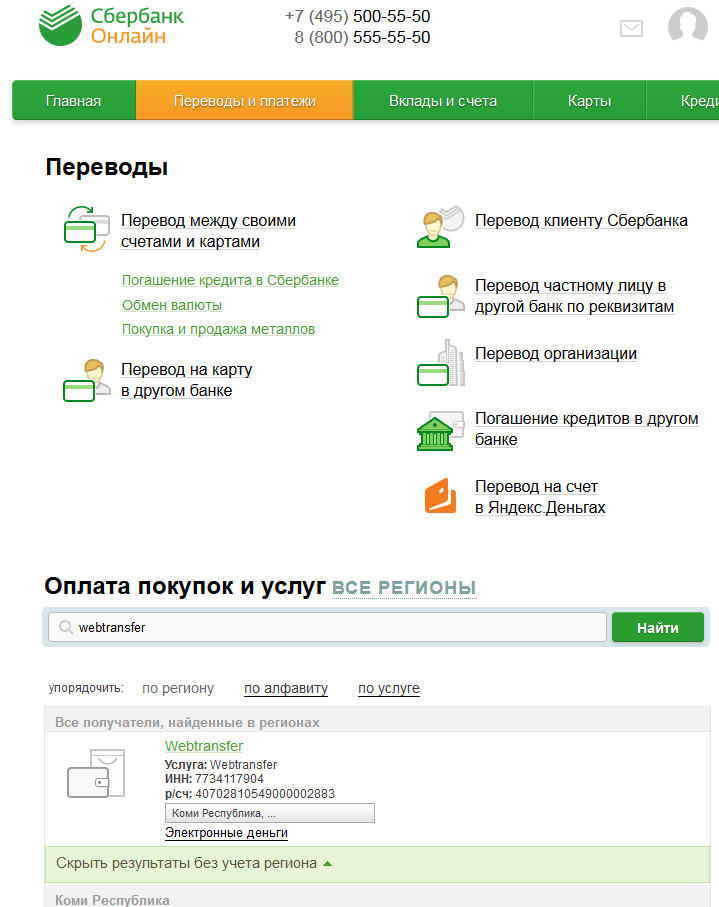Open the Вклады и счета tab

pos(442,101)
